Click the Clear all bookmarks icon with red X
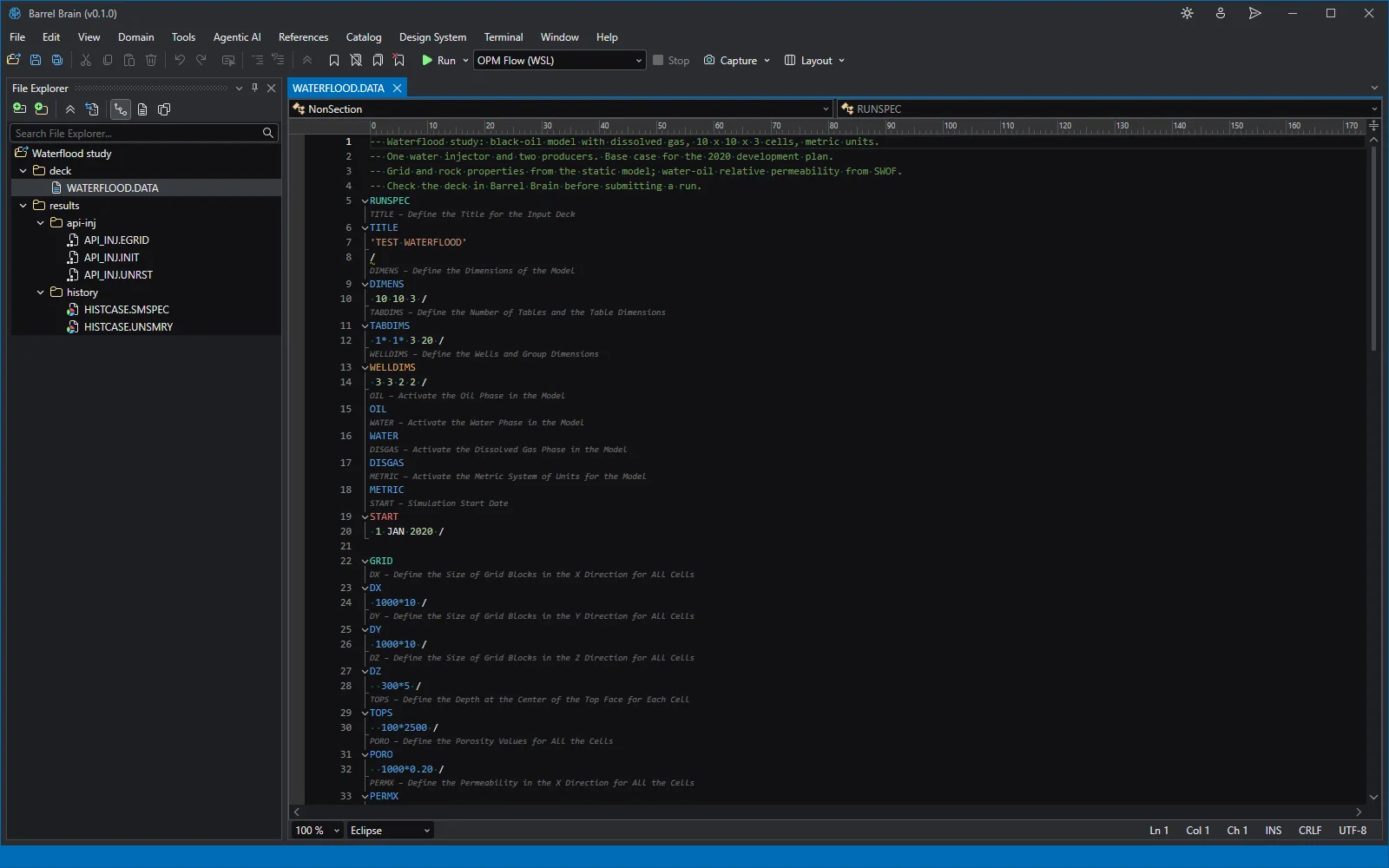The width and height of the screenshot is (1389, 868). tap(399, 60)
